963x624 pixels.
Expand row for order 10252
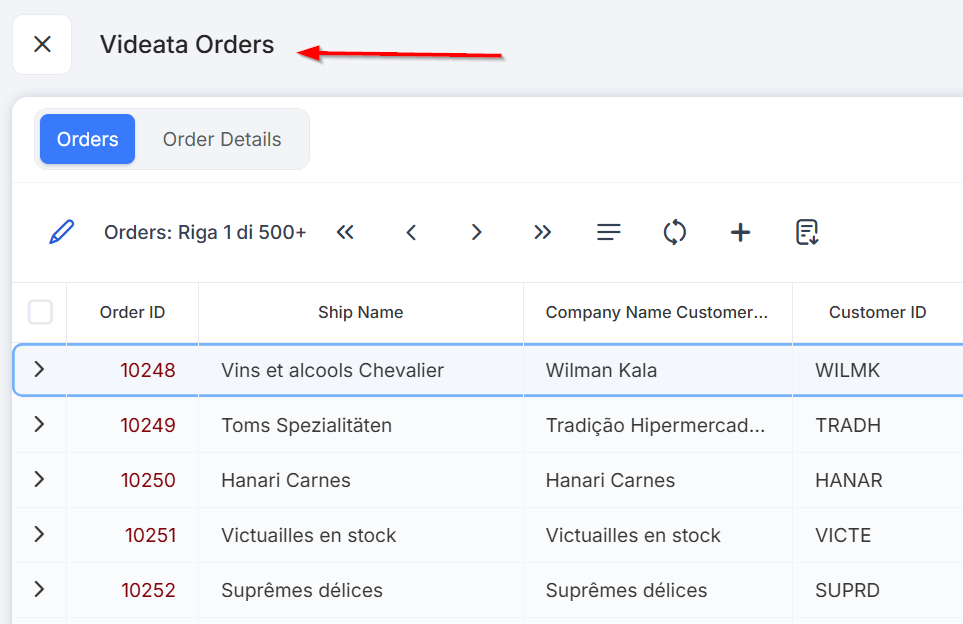[39, 590]
